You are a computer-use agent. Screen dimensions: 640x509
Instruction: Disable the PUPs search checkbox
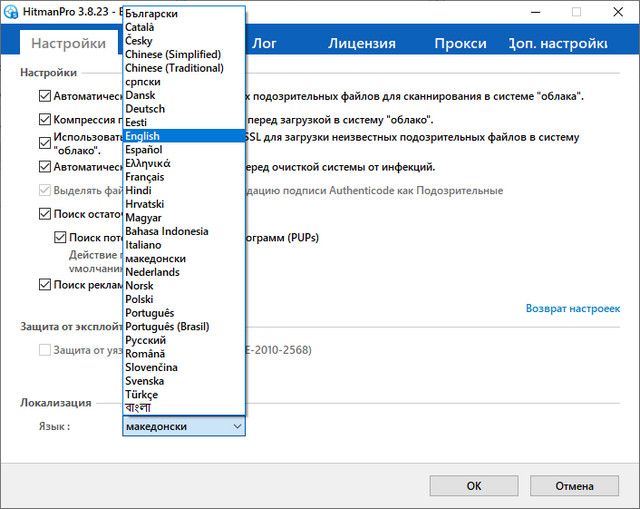coord(60,238)
